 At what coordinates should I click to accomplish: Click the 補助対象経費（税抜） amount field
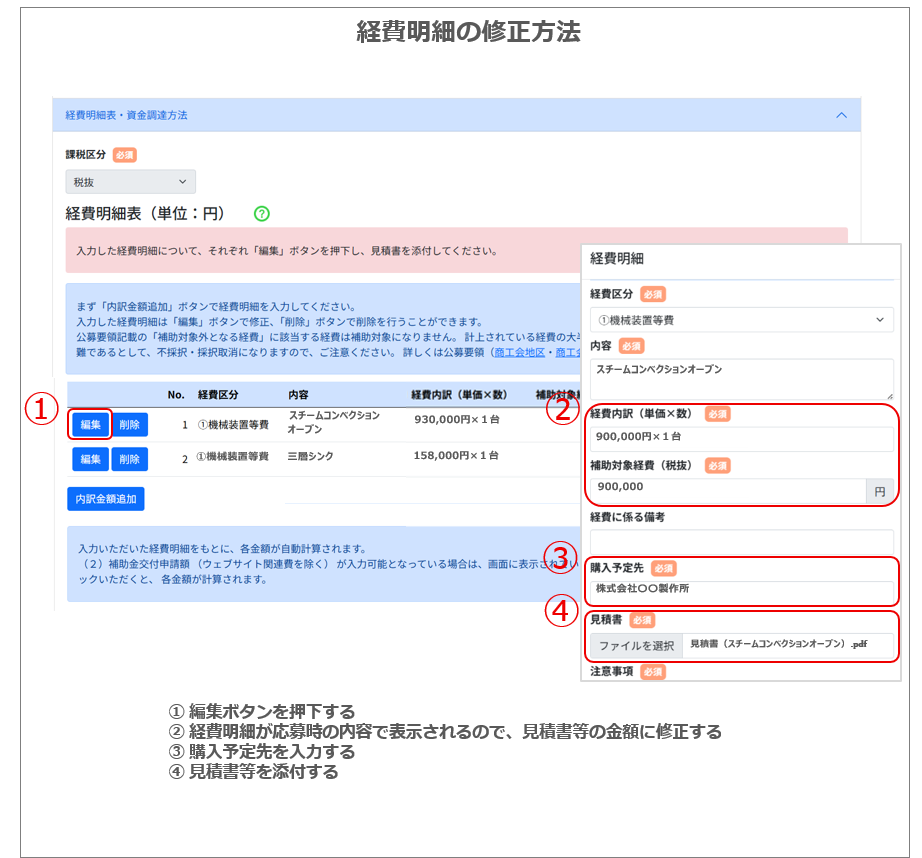point(727,490)
